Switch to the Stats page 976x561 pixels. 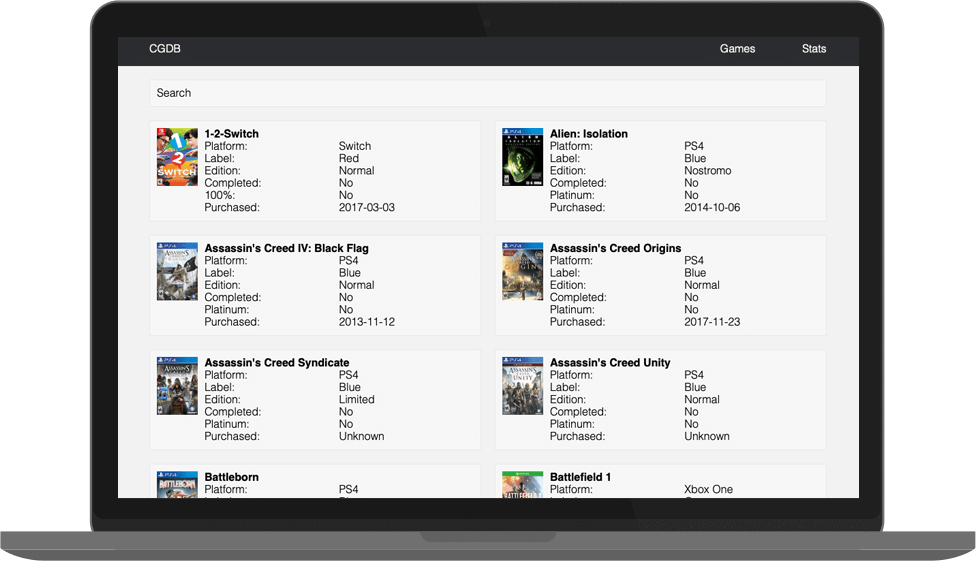pyautogui.click(x=813, y=49)
